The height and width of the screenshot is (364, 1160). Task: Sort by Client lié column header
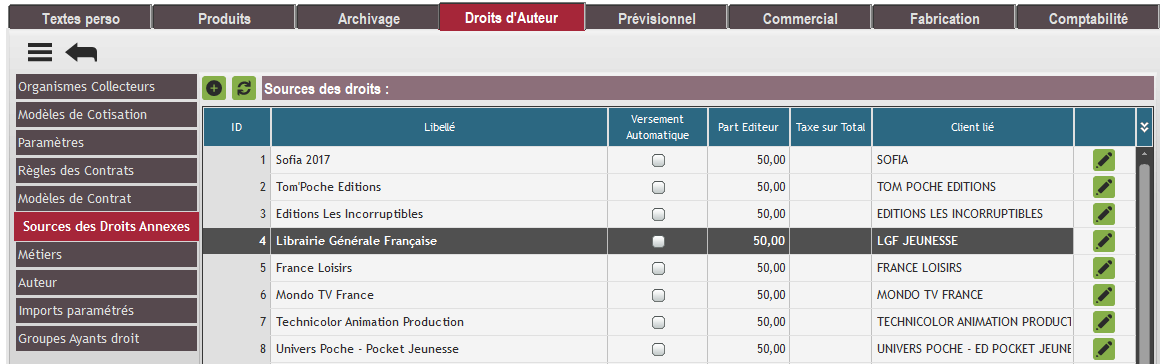pyautogui.click(x=972, y=127)
